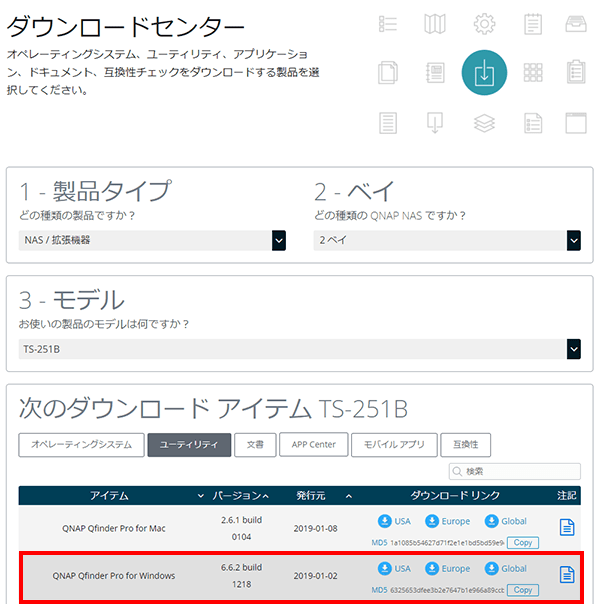The image size is (600, 604).
Task: Click the 検索 search field
Action: point(515,471)
